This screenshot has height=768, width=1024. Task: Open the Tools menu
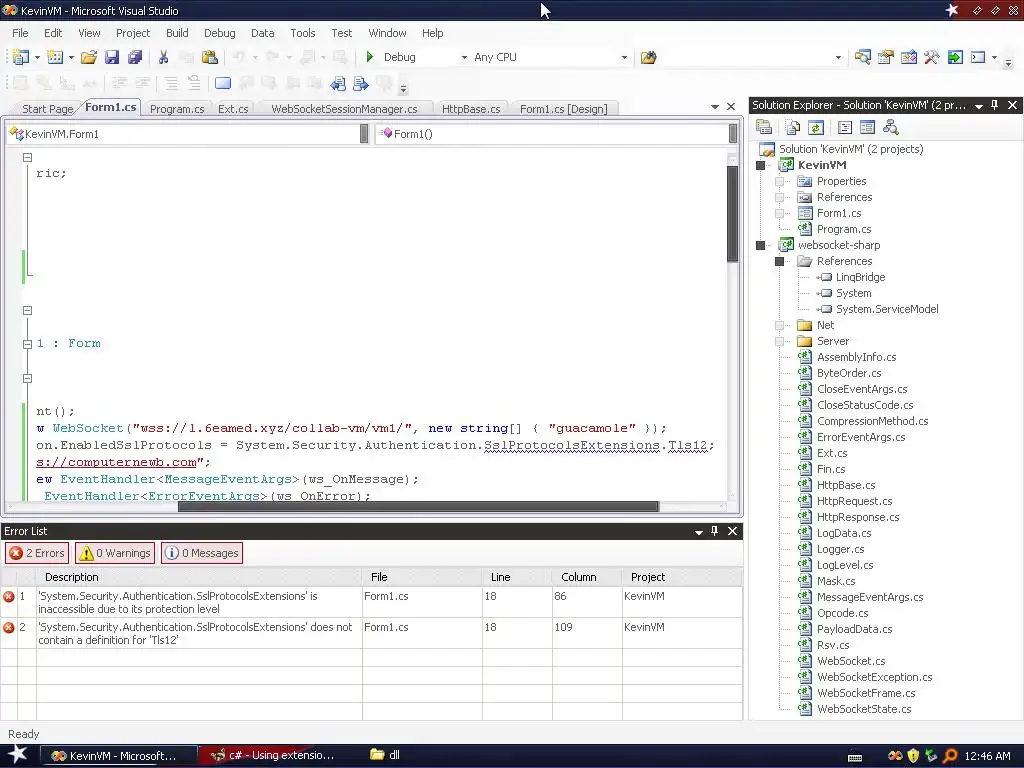pos(302,33)
